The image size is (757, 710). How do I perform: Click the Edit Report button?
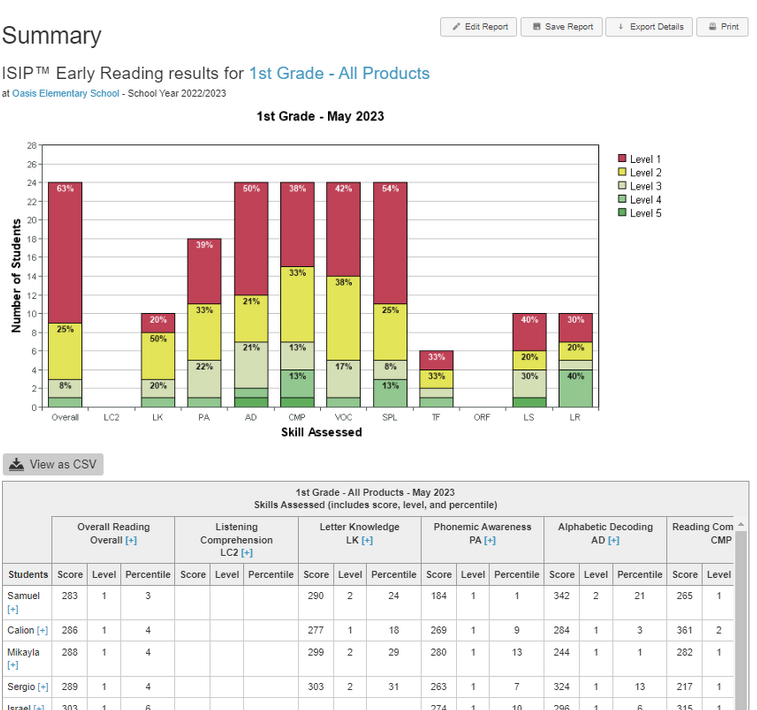478,27
